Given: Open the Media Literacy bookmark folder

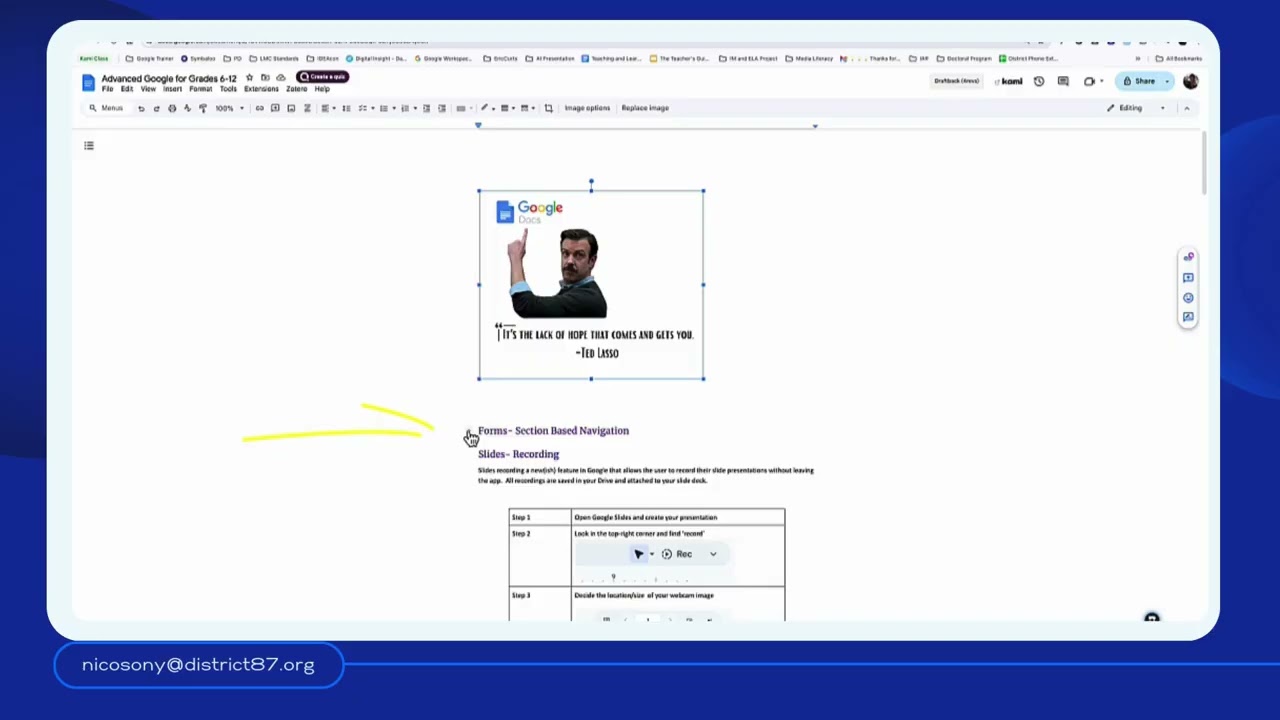Looking at the screenshot, I should 810,59.
